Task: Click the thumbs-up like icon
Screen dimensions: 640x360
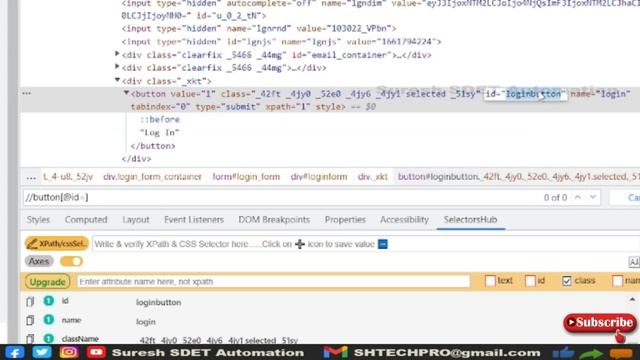Action: click(x=563, y=353)
